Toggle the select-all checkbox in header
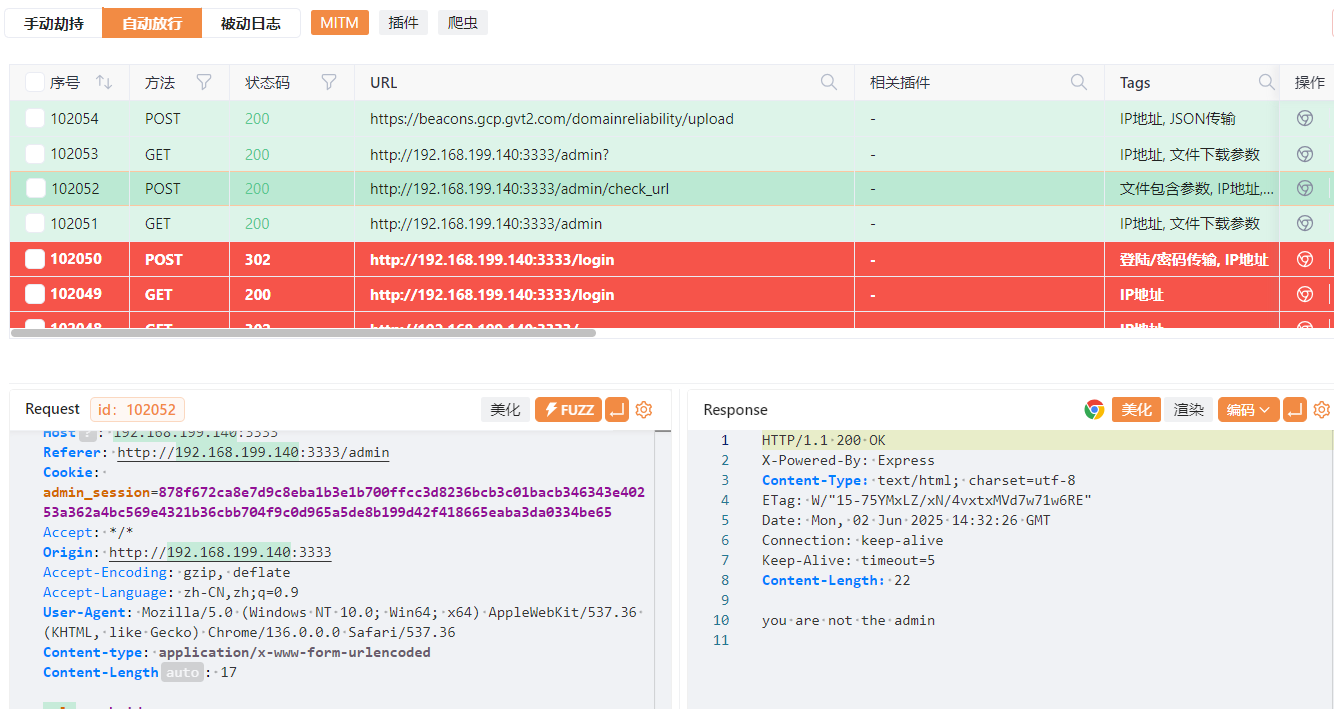 [x=35, y=83]
